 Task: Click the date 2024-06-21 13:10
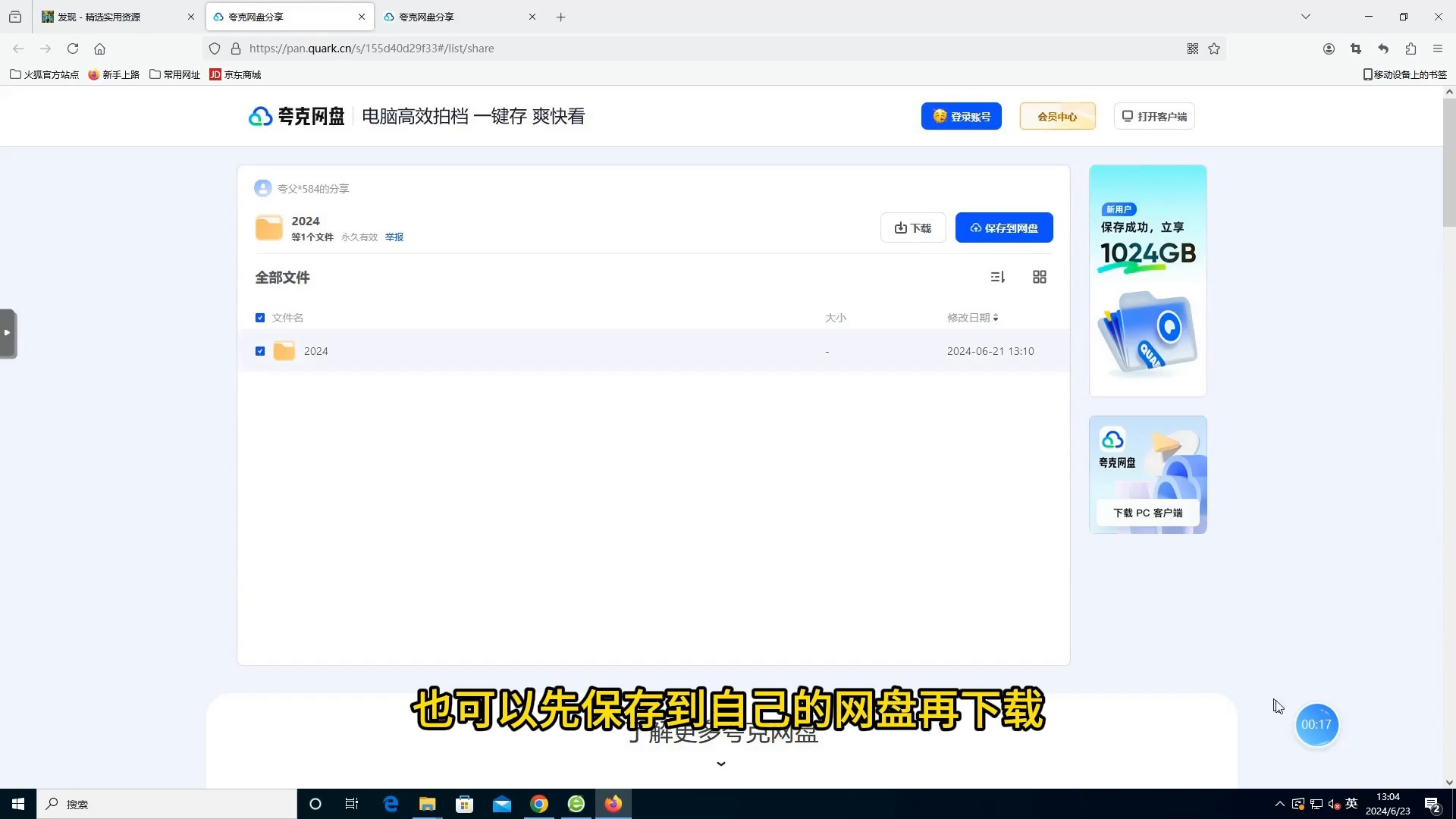pos(990,351)
